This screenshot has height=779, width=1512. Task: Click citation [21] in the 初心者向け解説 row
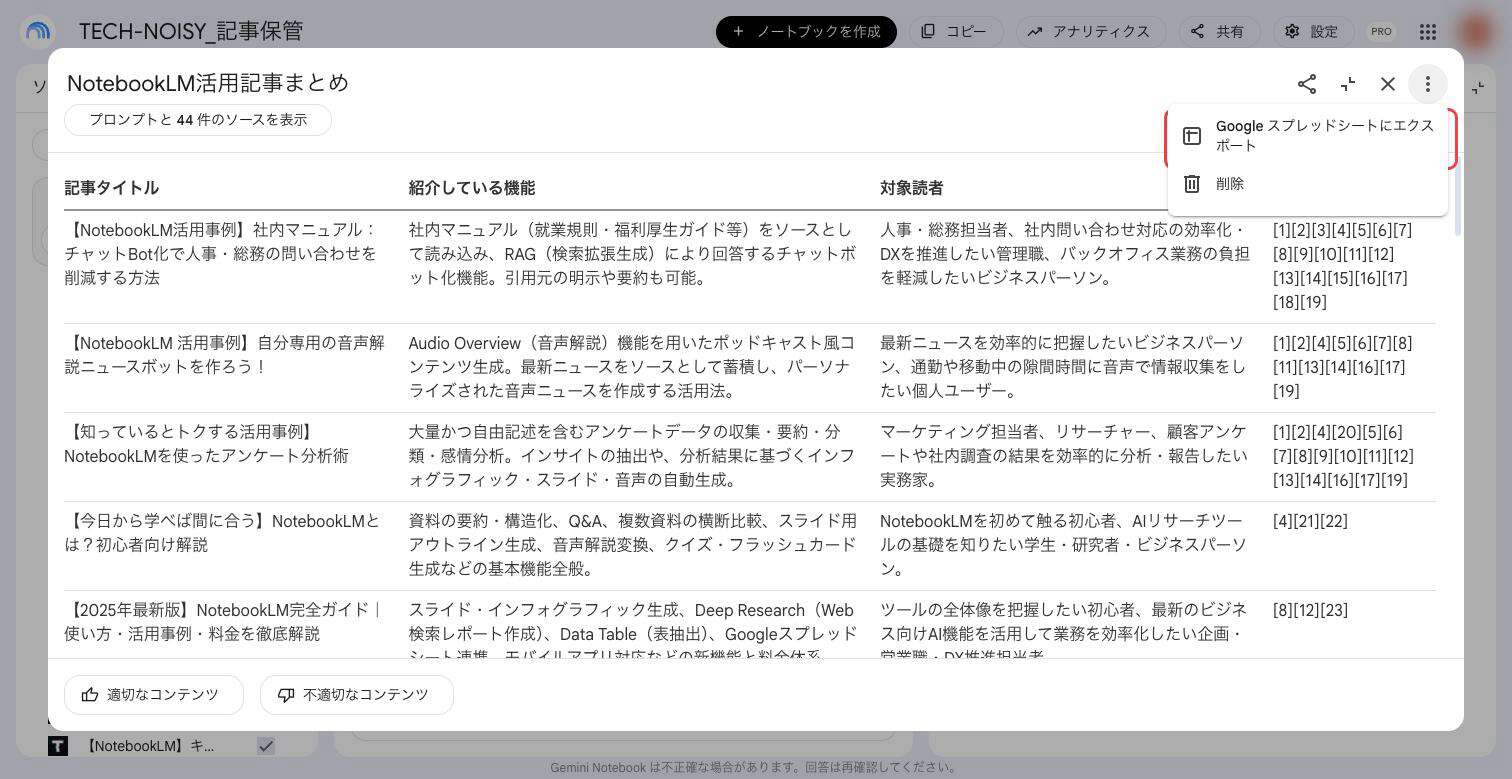1306,521
